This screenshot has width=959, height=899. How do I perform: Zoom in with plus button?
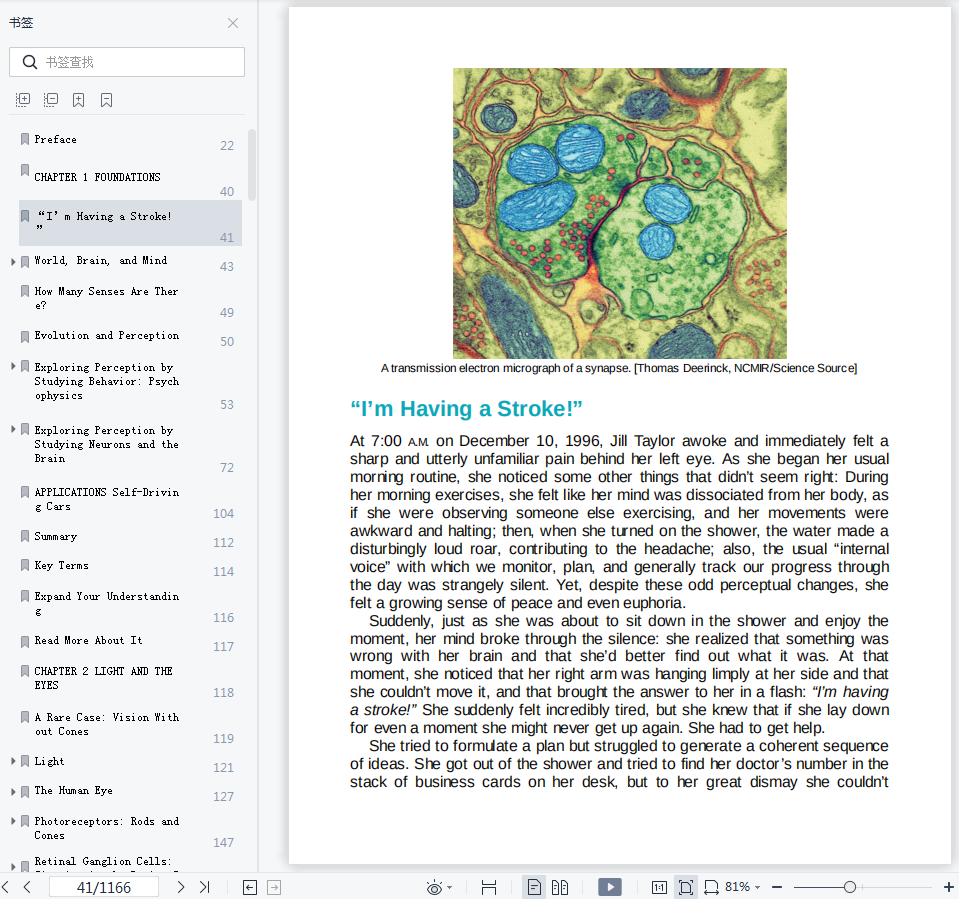pos(949,887)
